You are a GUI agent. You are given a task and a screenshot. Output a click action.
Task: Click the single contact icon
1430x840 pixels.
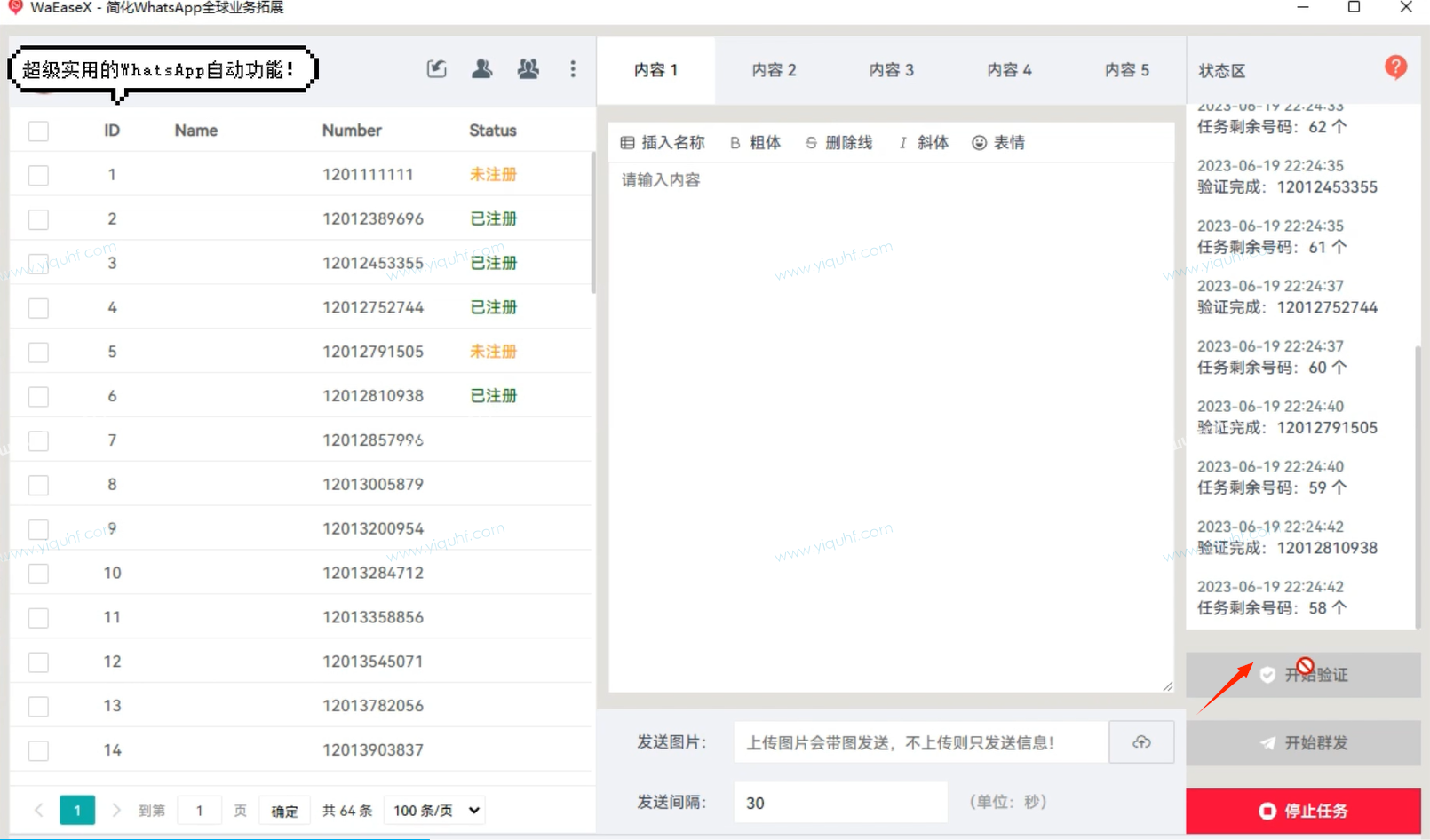click(482, 69)
